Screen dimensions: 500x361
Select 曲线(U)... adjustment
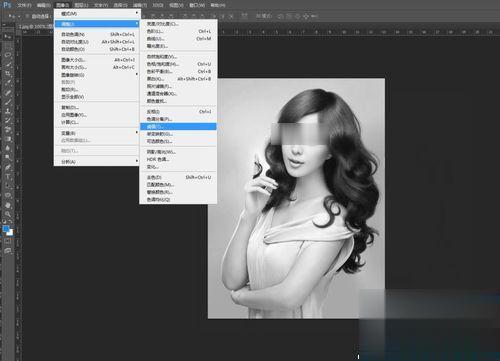(x=178, y=39)
